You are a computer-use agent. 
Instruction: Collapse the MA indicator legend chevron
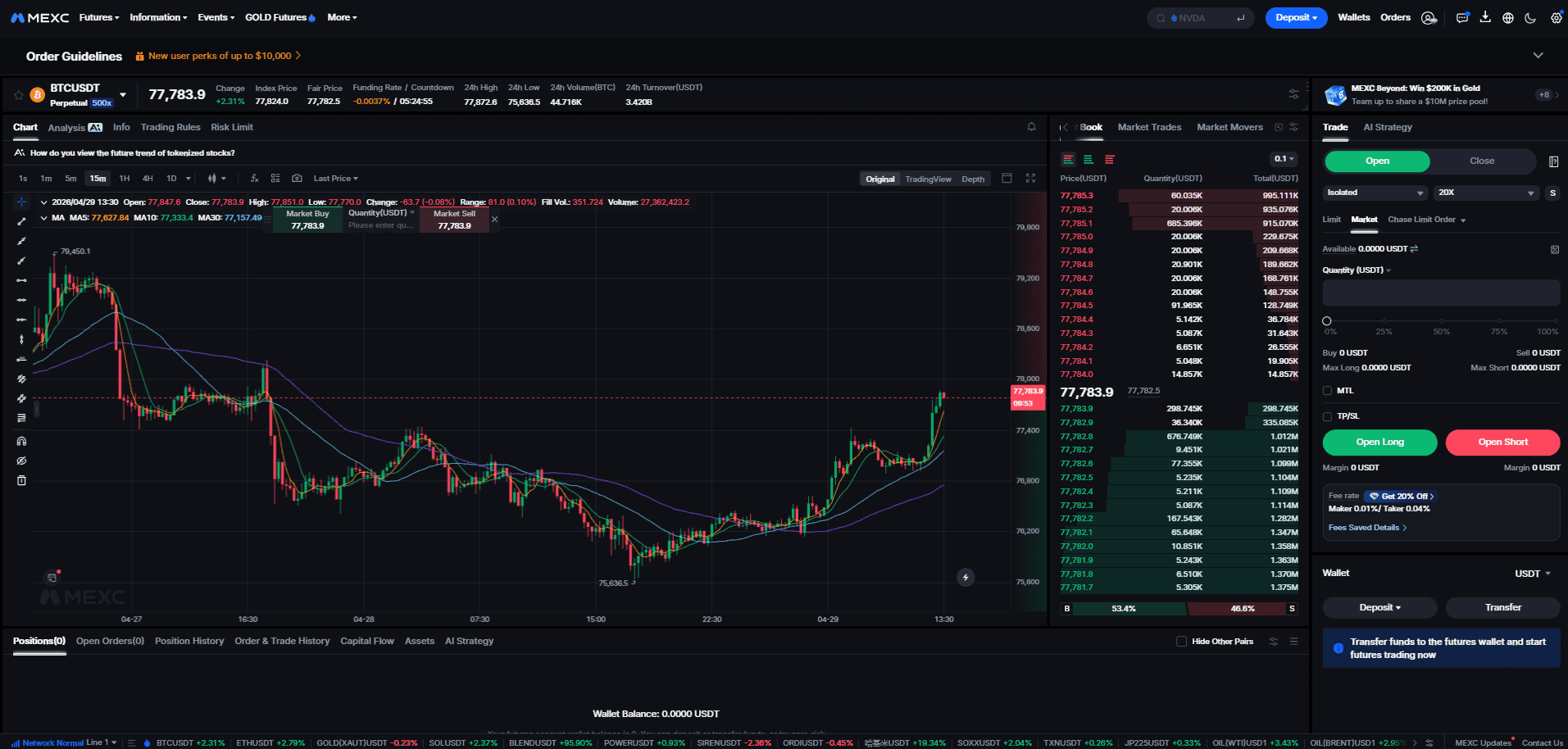tap(43, 218)
